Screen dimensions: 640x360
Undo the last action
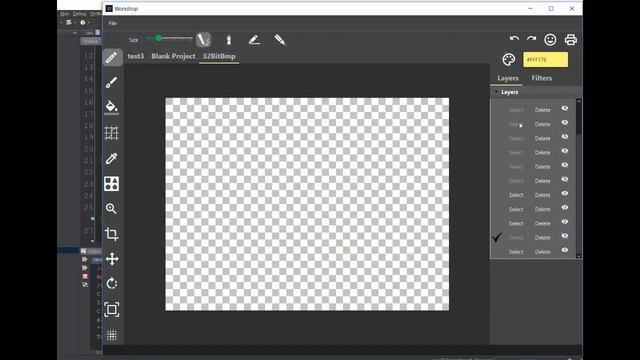pos(514,39)
